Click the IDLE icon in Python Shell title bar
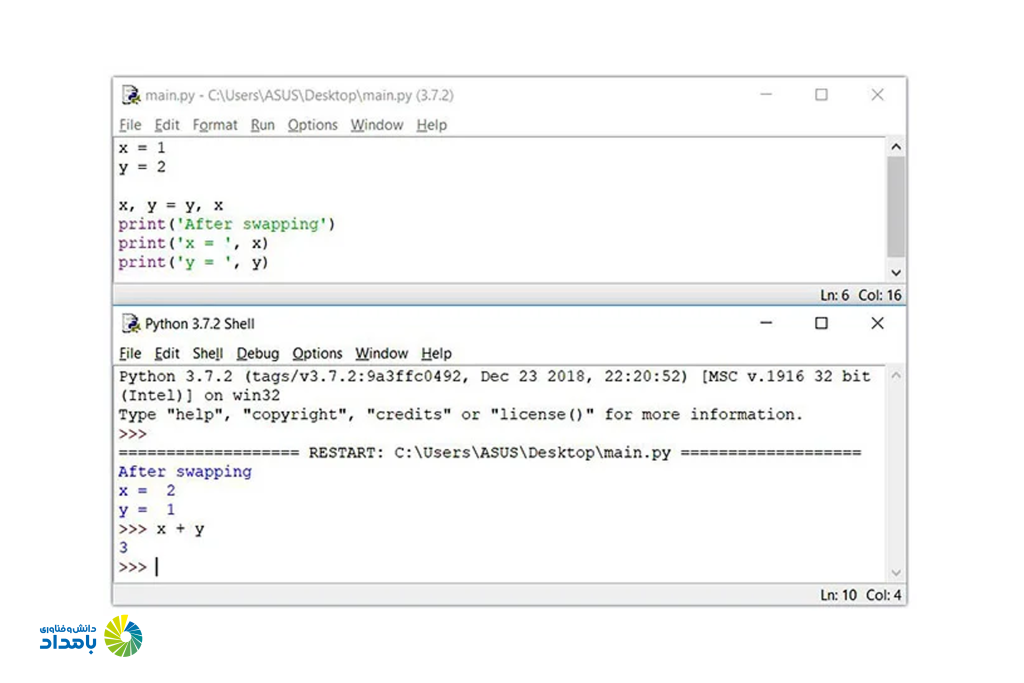Screen dimensions: 1024x683 131,324
